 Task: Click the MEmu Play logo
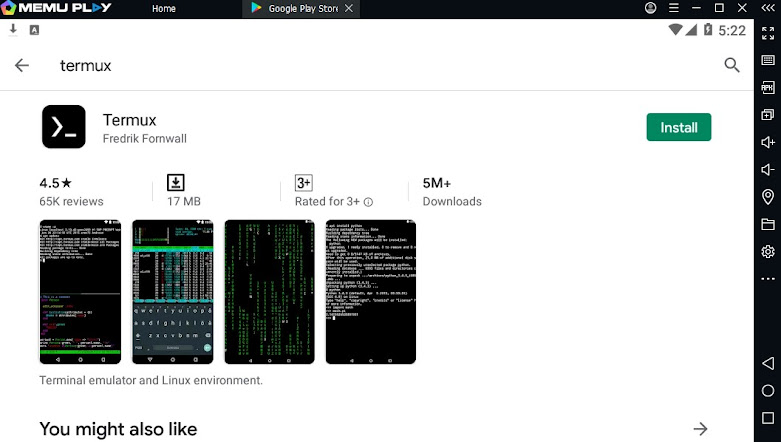tap(56, 8)
